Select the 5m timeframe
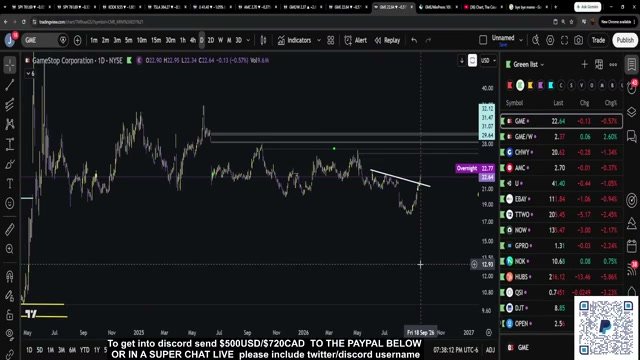Screen dimensions: 640x360 (129, 40)
